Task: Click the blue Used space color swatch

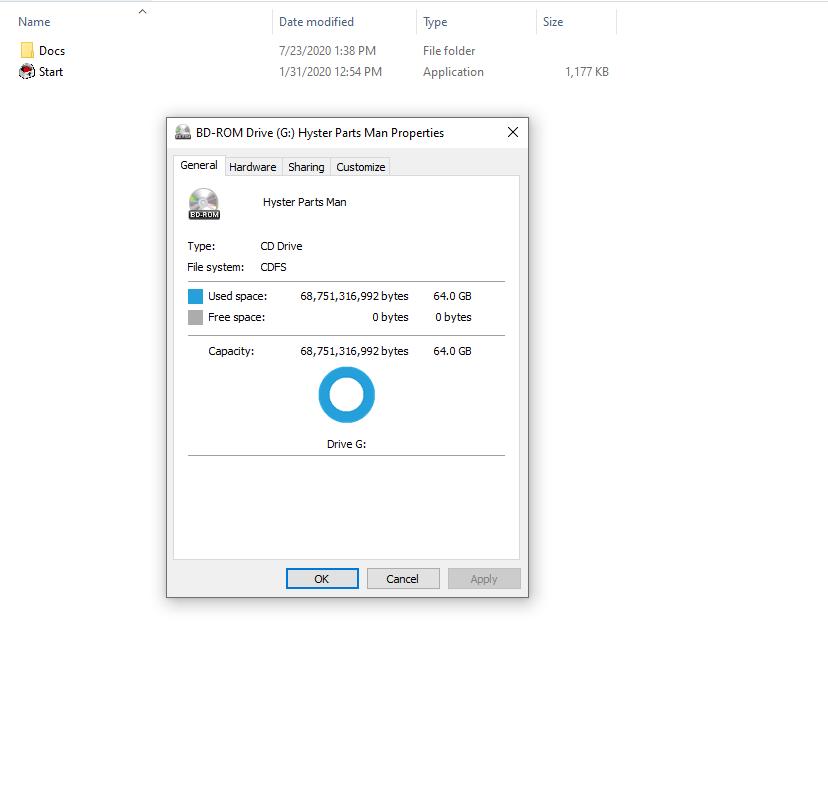Action: point(195,296)
